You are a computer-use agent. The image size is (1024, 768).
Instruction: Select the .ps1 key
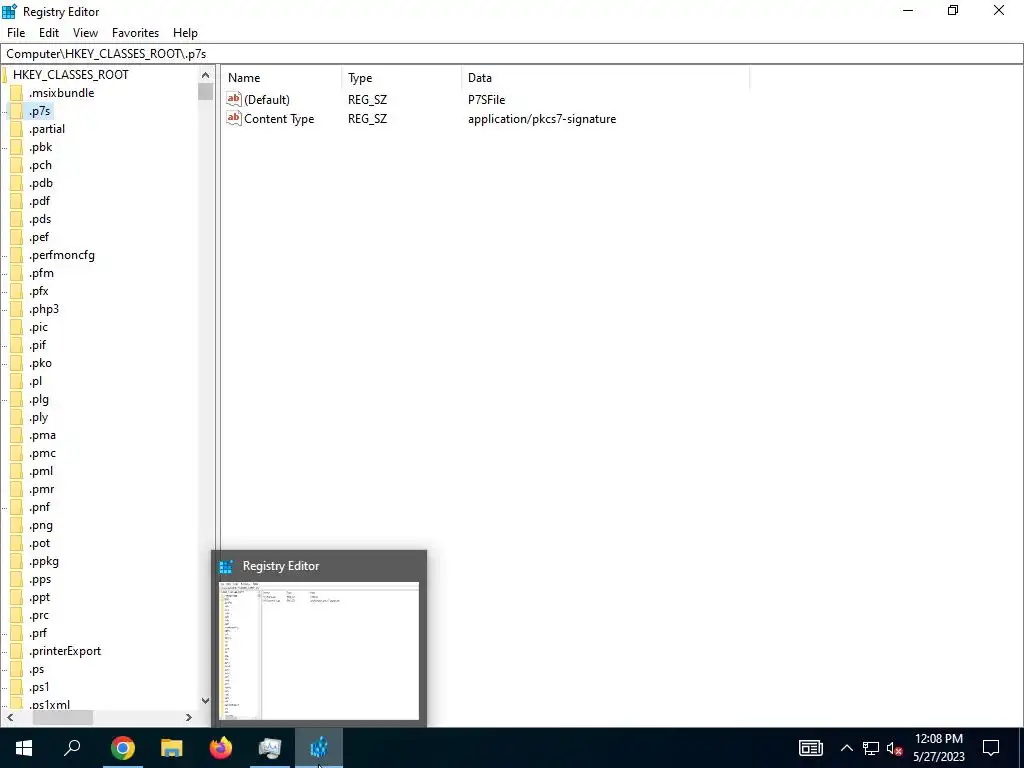(x=39, y=687)
